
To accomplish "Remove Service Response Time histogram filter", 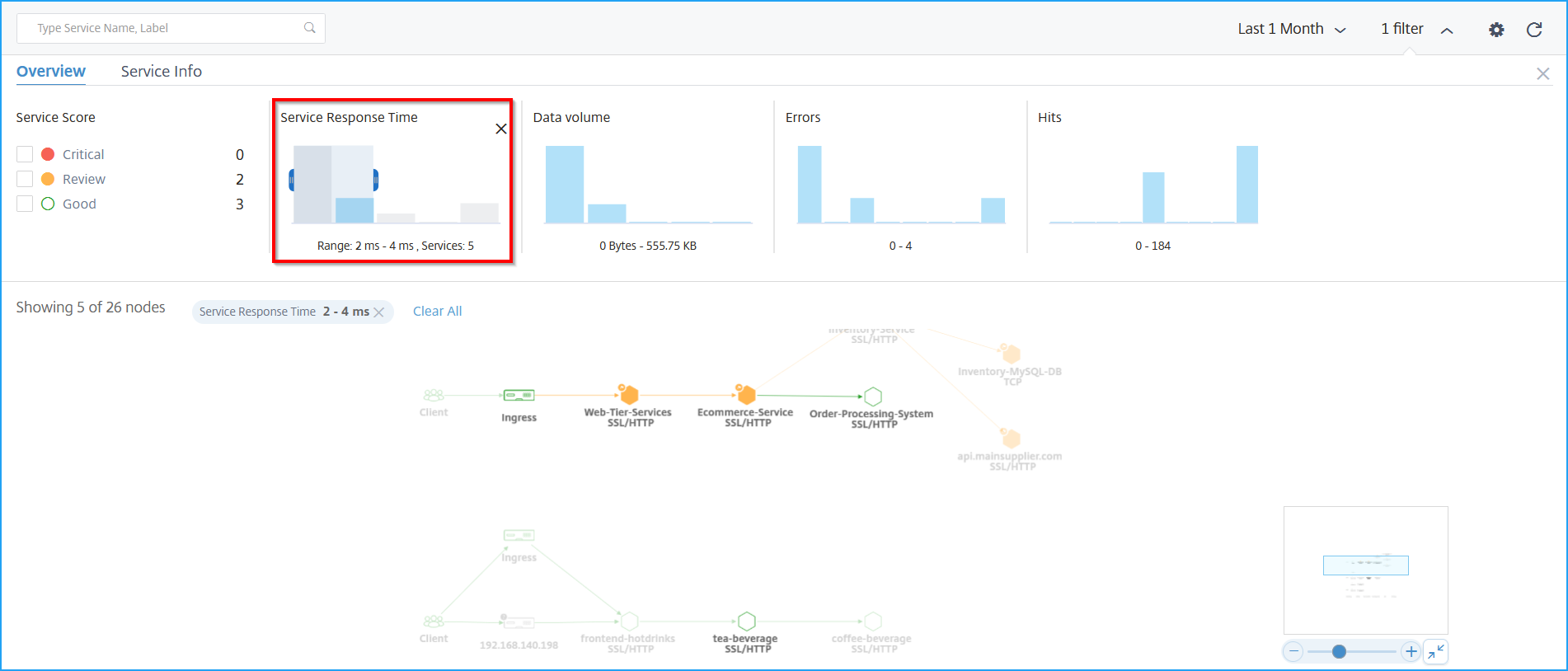I will (500, 129).
